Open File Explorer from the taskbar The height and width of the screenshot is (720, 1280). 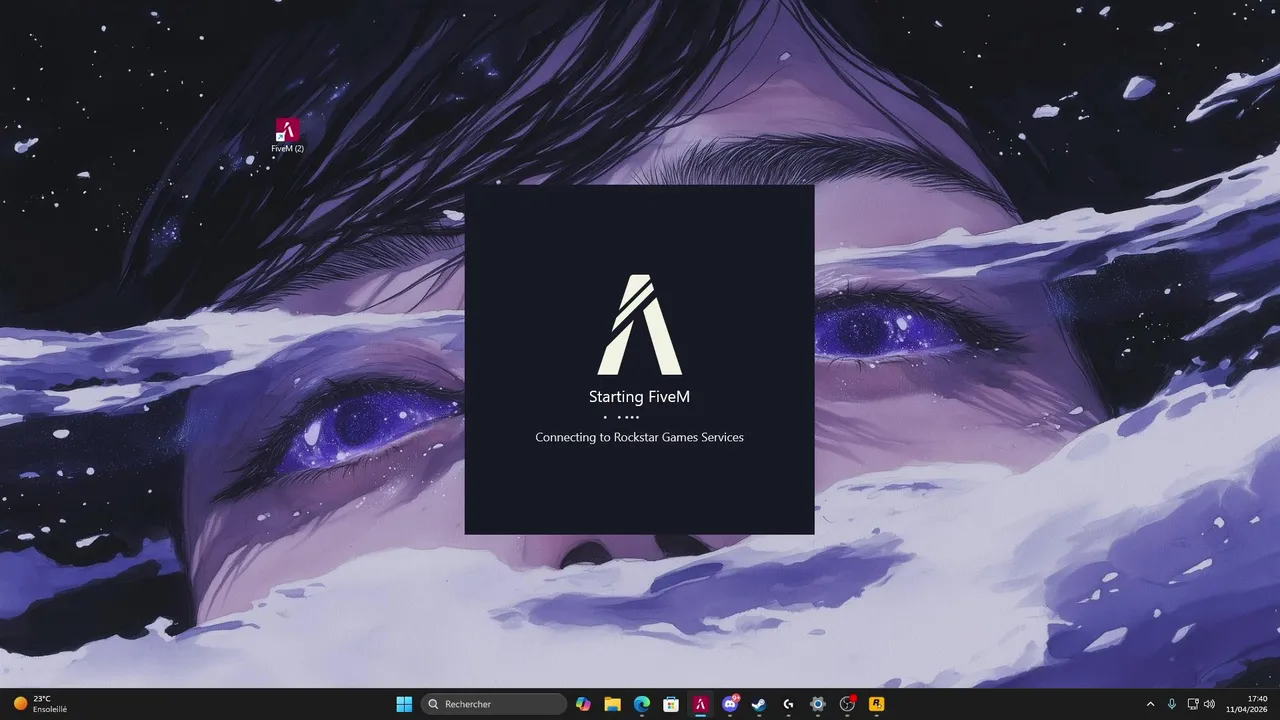tap(612, 704)
